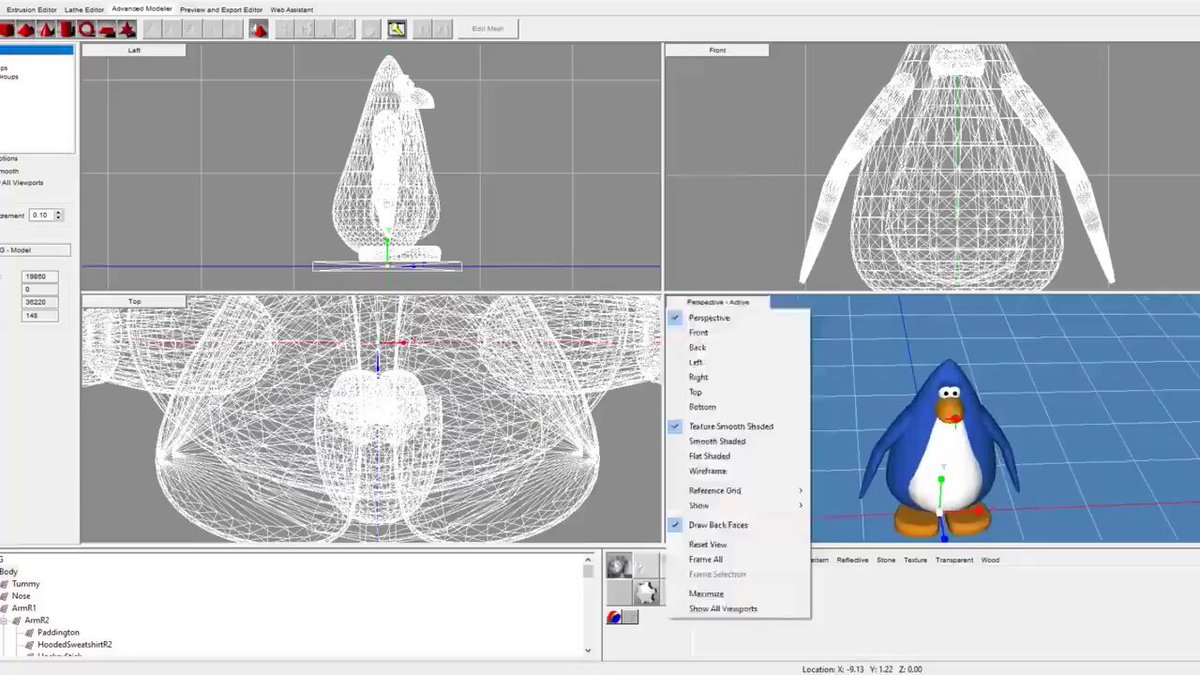Collapse the ArmR2 tree node
This screenshot has height=675, width=1200.
[5, 621]
